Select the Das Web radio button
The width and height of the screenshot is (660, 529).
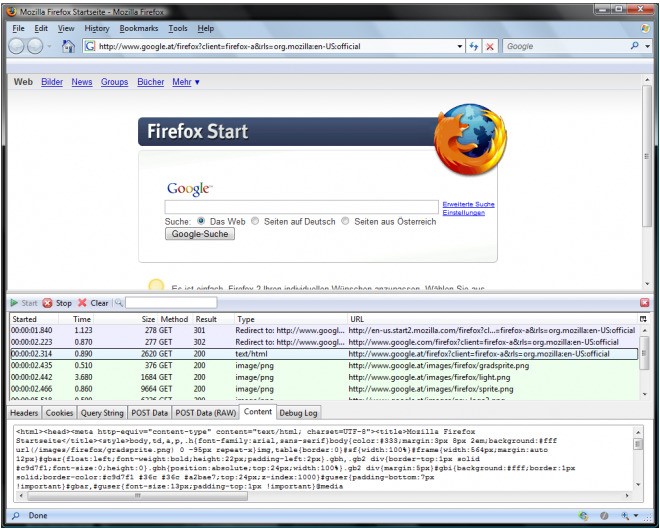[x=201, y=221]
